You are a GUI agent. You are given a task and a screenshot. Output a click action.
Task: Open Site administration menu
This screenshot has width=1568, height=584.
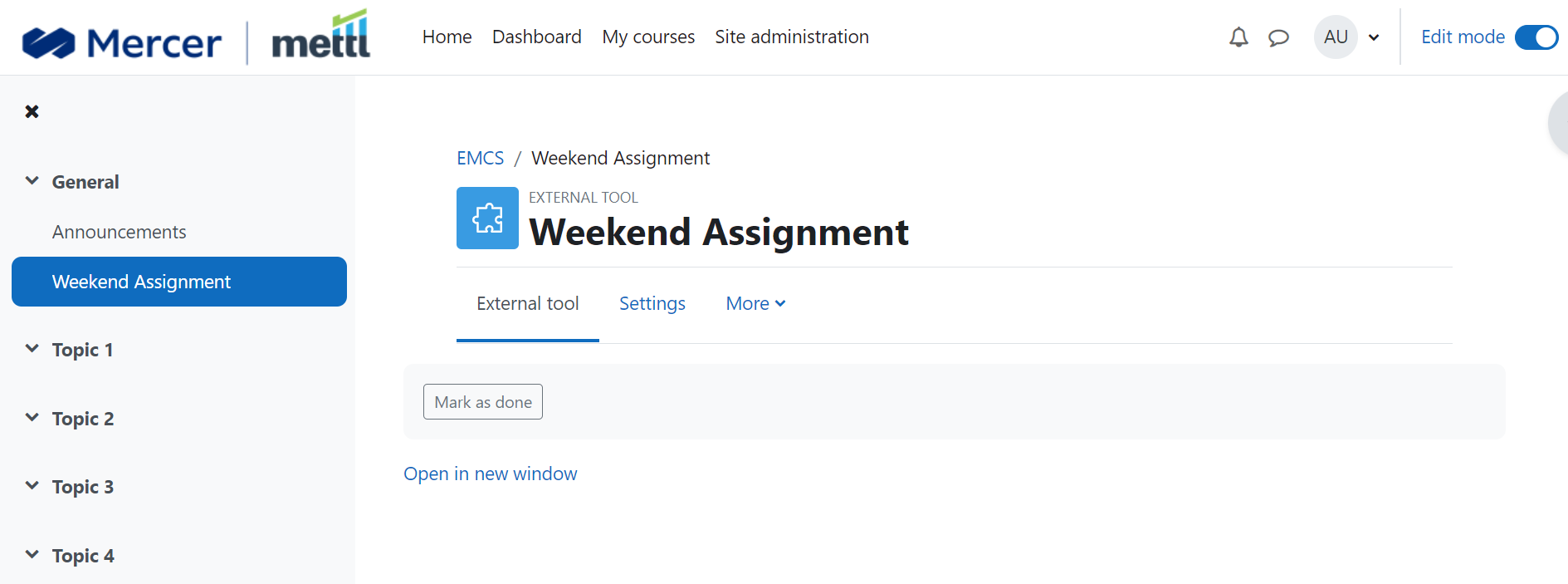tap(792, 37)
